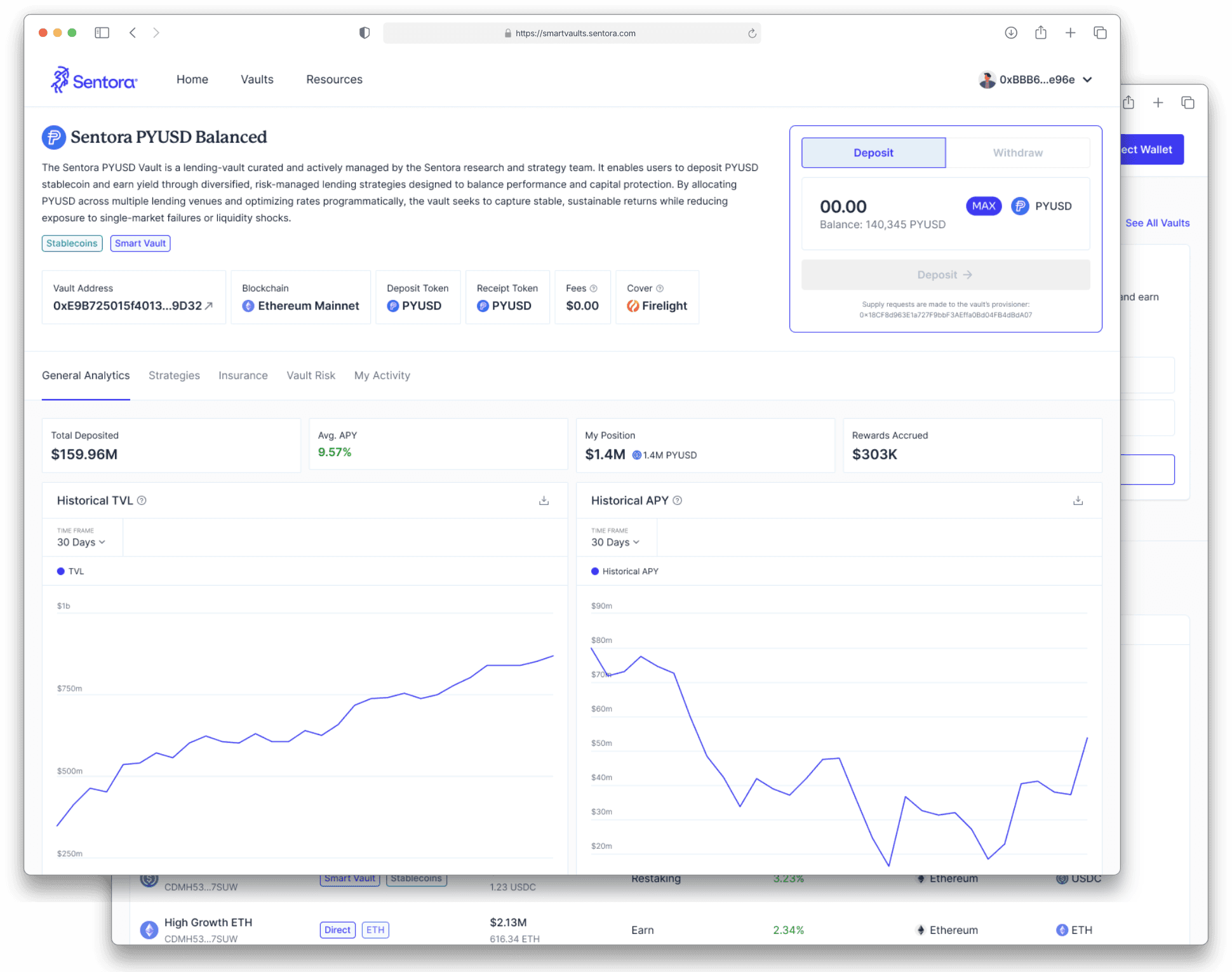Download Historical TVL chart data

[544, 501]
